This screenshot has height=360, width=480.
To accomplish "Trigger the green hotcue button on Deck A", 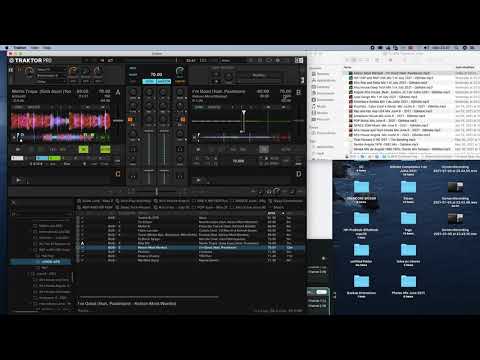I will point(54,158).
